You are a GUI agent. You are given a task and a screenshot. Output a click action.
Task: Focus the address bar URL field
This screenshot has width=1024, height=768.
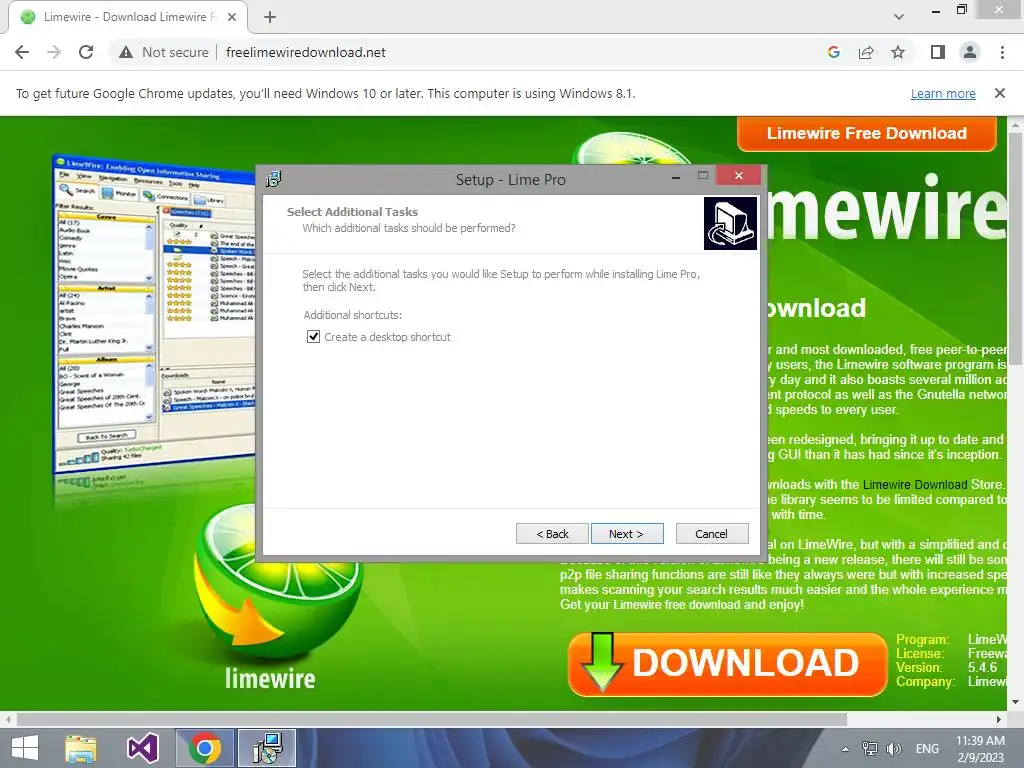tap(306, 52)
